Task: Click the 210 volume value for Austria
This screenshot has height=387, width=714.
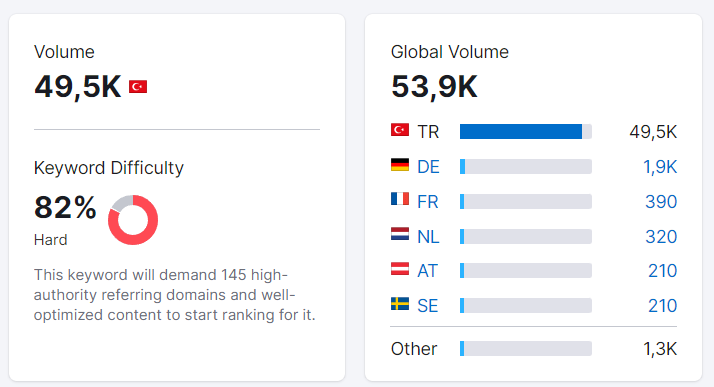Action: tap(663, 271)
